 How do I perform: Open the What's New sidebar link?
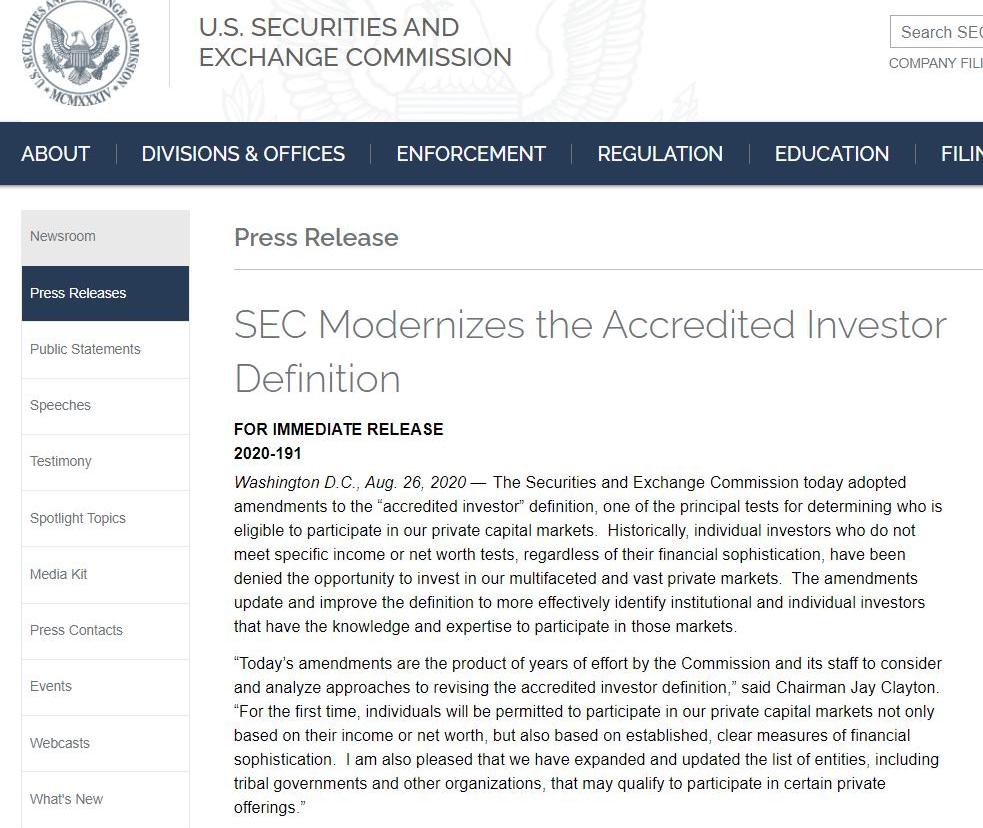[66, 799]
